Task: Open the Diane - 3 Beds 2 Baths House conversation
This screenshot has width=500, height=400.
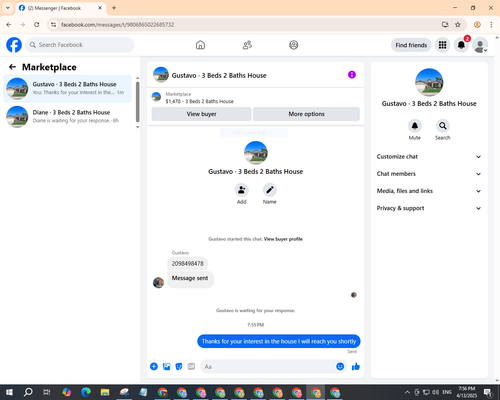Action: click(67, 116)
